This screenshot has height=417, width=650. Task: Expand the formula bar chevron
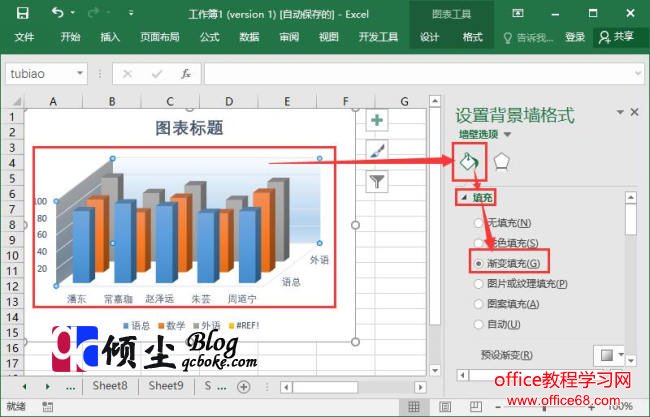638,74
